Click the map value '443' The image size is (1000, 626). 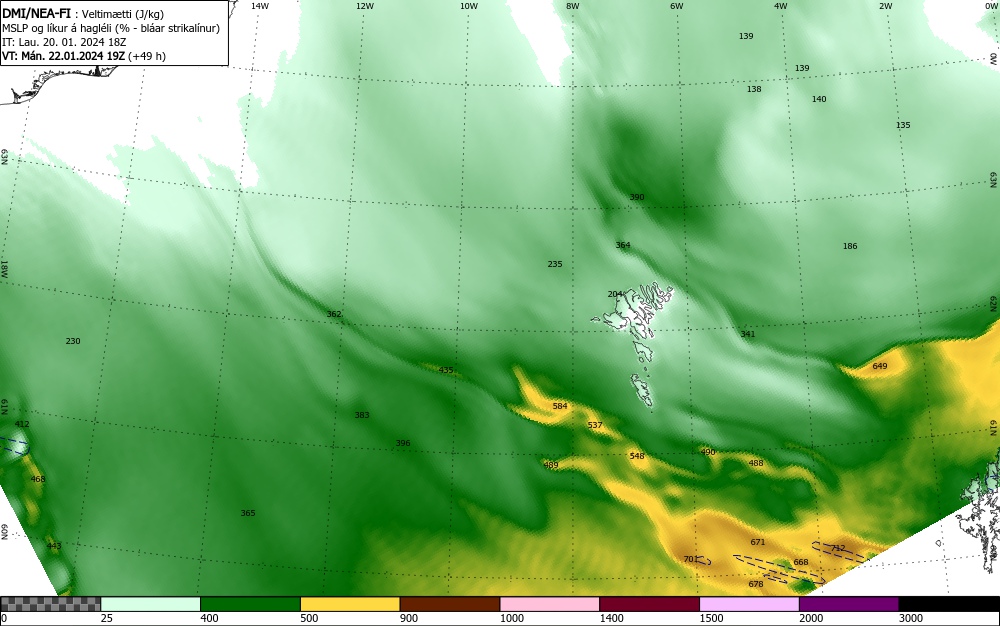tap(54, 546)
